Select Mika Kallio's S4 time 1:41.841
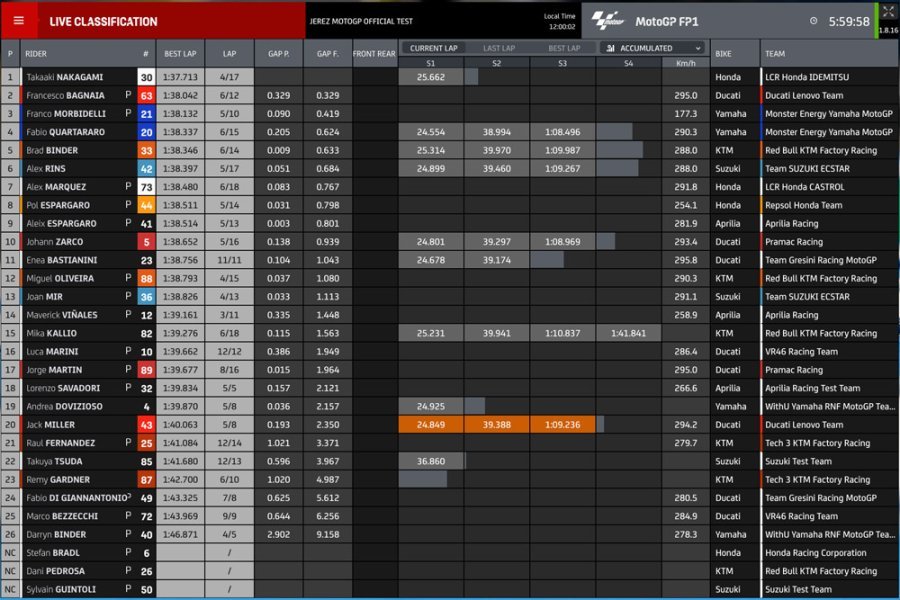Screen dimensions: 900x600 (x=628, y=333)
